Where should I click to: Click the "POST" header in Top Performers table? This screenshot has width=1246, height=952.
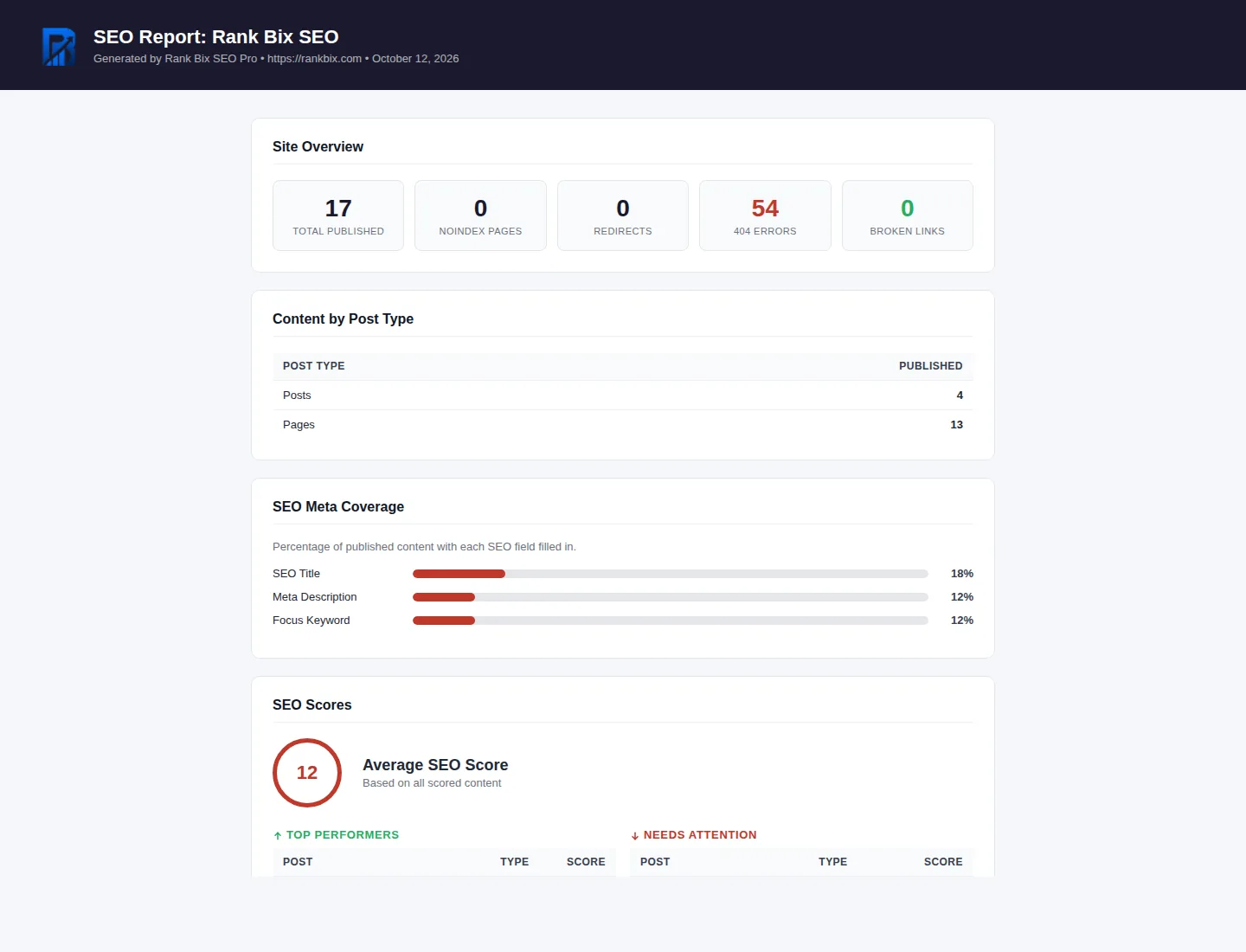(x=298, y=862)
